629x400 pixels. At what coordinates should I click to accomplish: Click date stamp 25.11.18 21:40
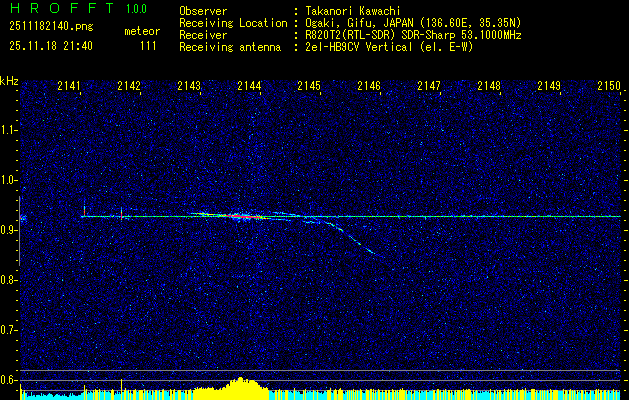point(51,46)
